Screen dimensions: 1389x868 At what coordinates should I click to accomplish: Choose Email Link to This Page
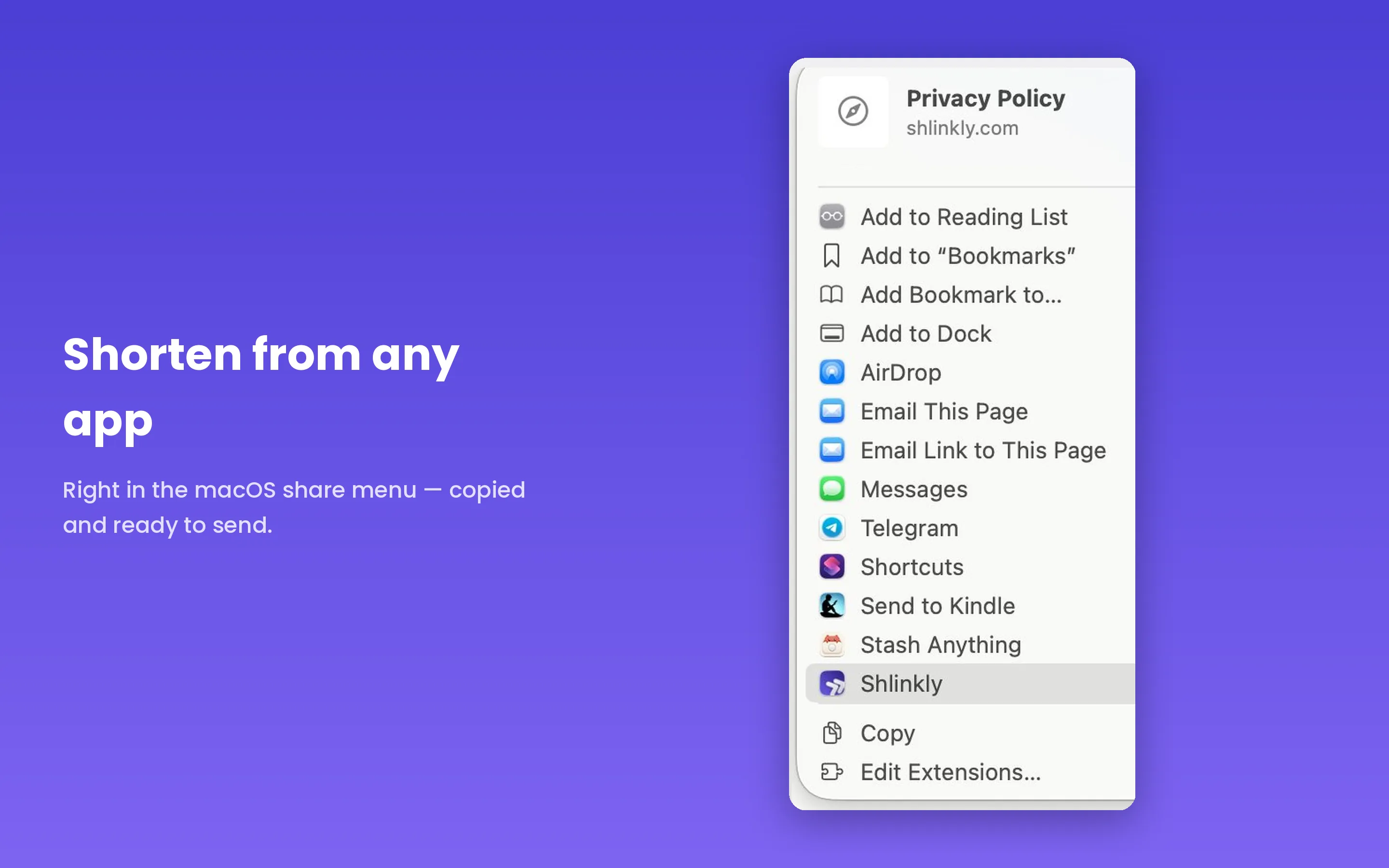pyautogui.click(x=970, y=450)
